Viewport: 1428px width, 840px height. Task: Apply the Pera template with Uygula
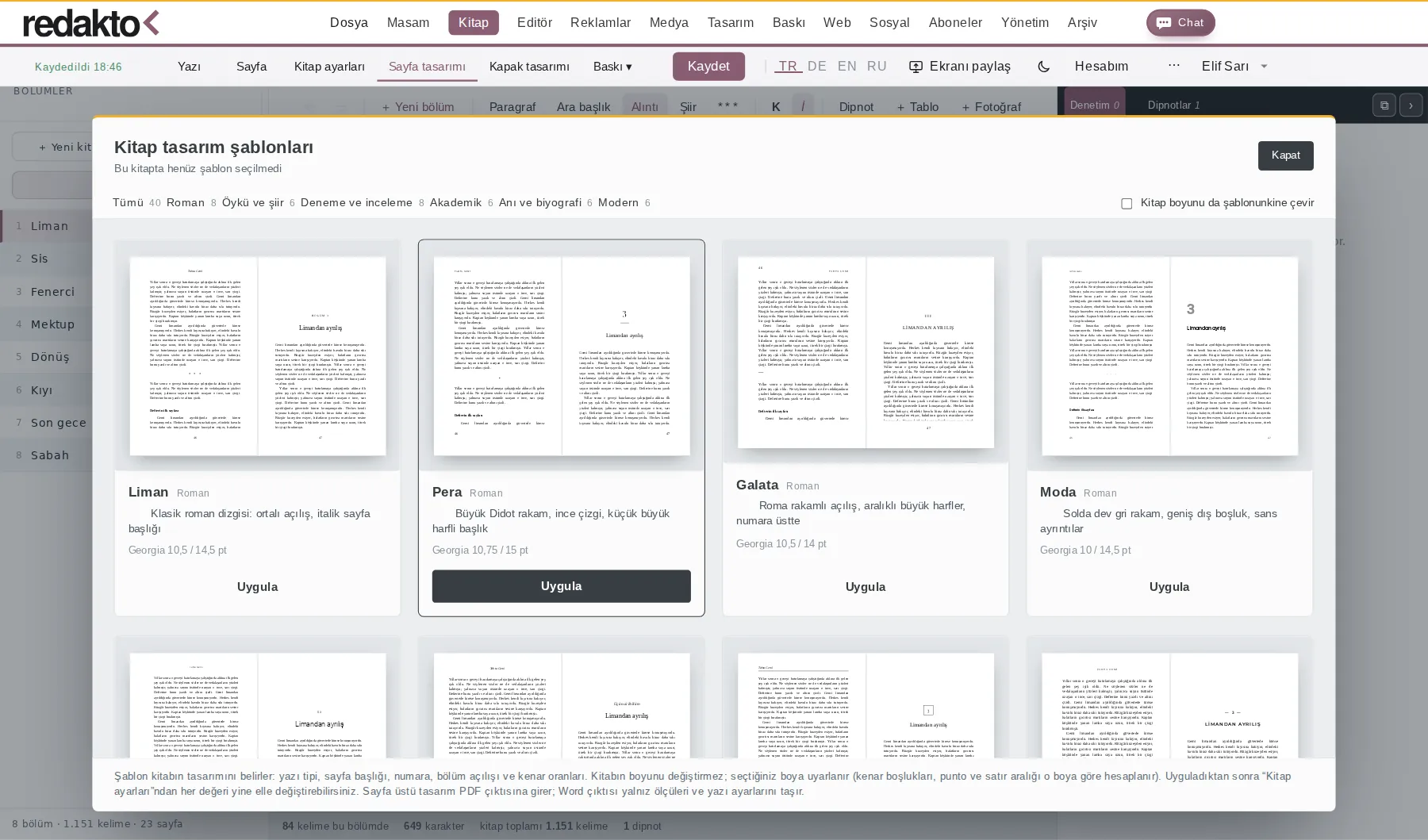(x=562, y=586)
